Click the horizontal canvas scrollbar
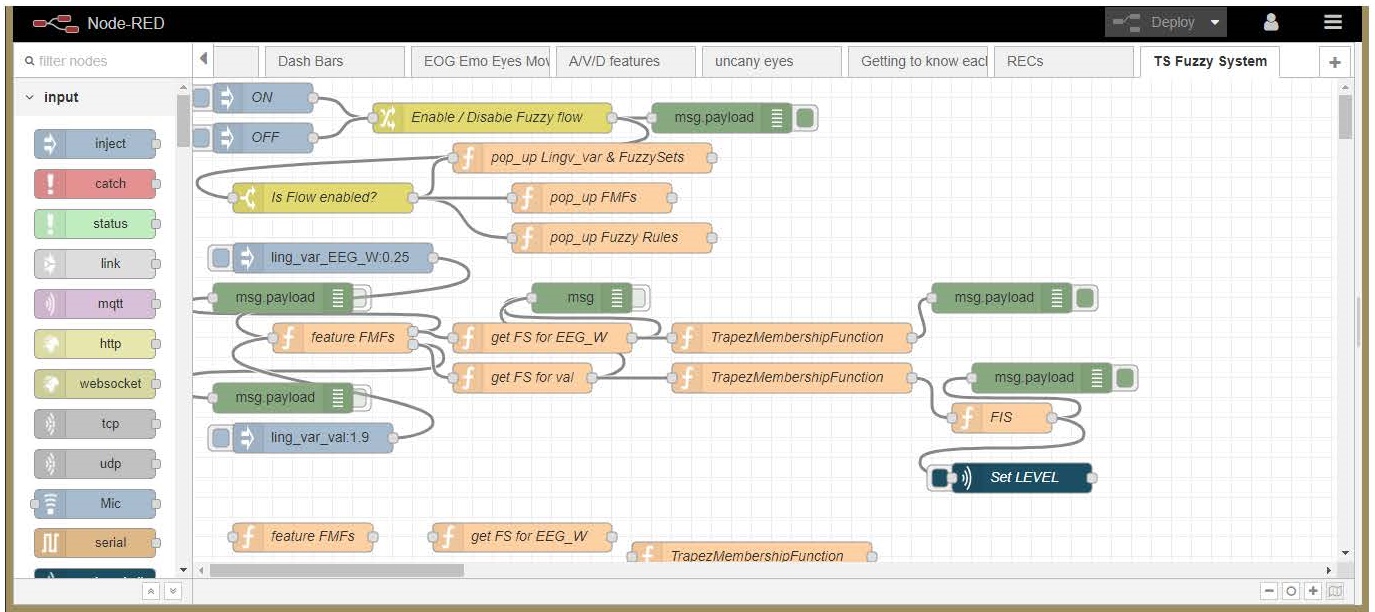The width and height of the screenshot is (1375, 612). coord(337,570)
